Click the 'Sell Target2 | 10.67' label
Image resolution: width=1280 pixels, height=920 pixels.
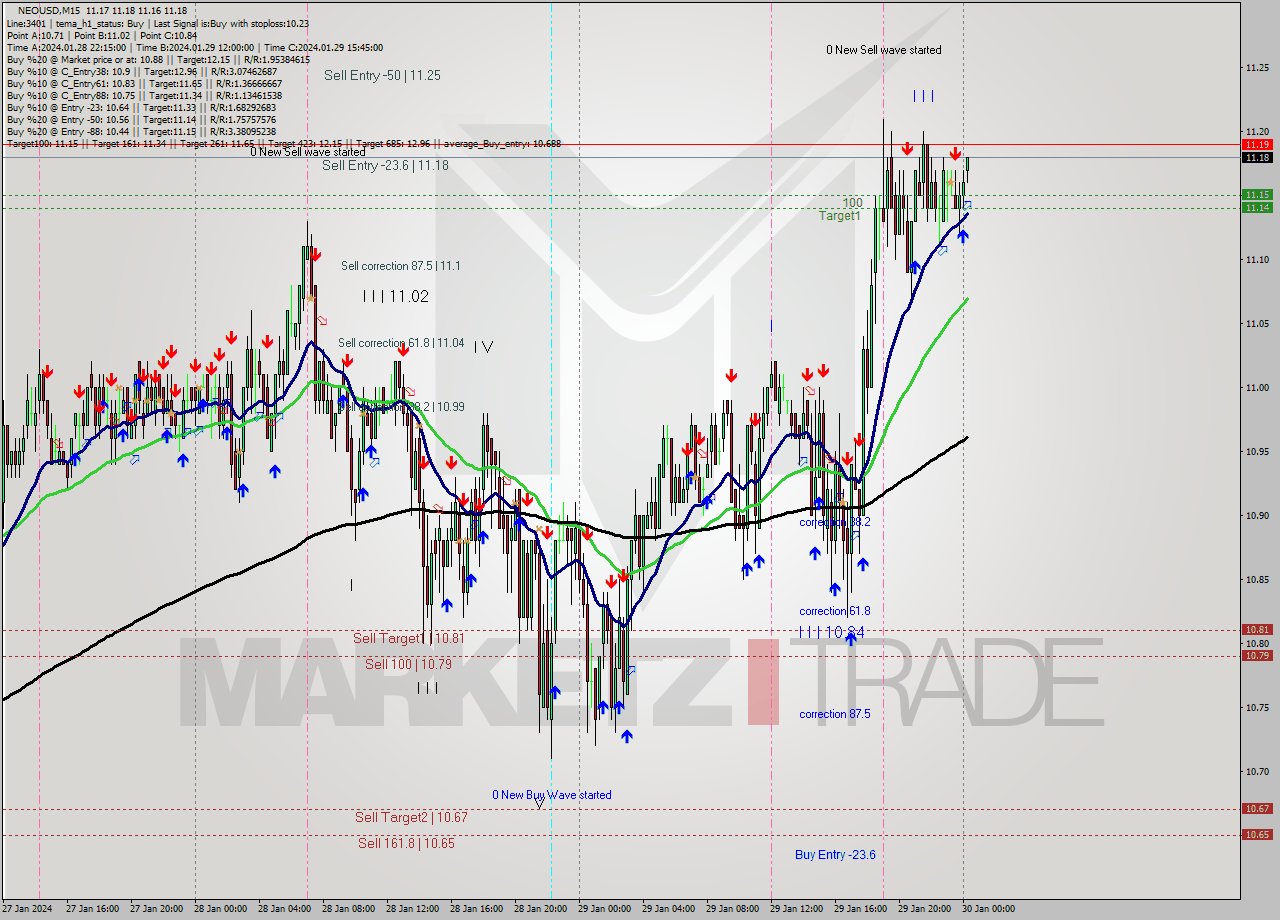coord(411,817)
